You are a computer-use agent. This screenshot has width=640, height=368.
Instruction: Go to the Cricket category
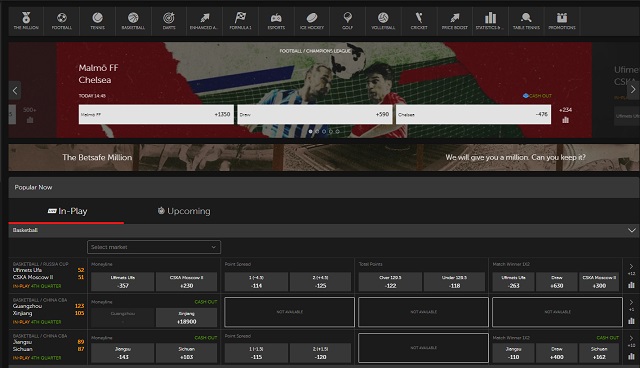pos(419,21)
